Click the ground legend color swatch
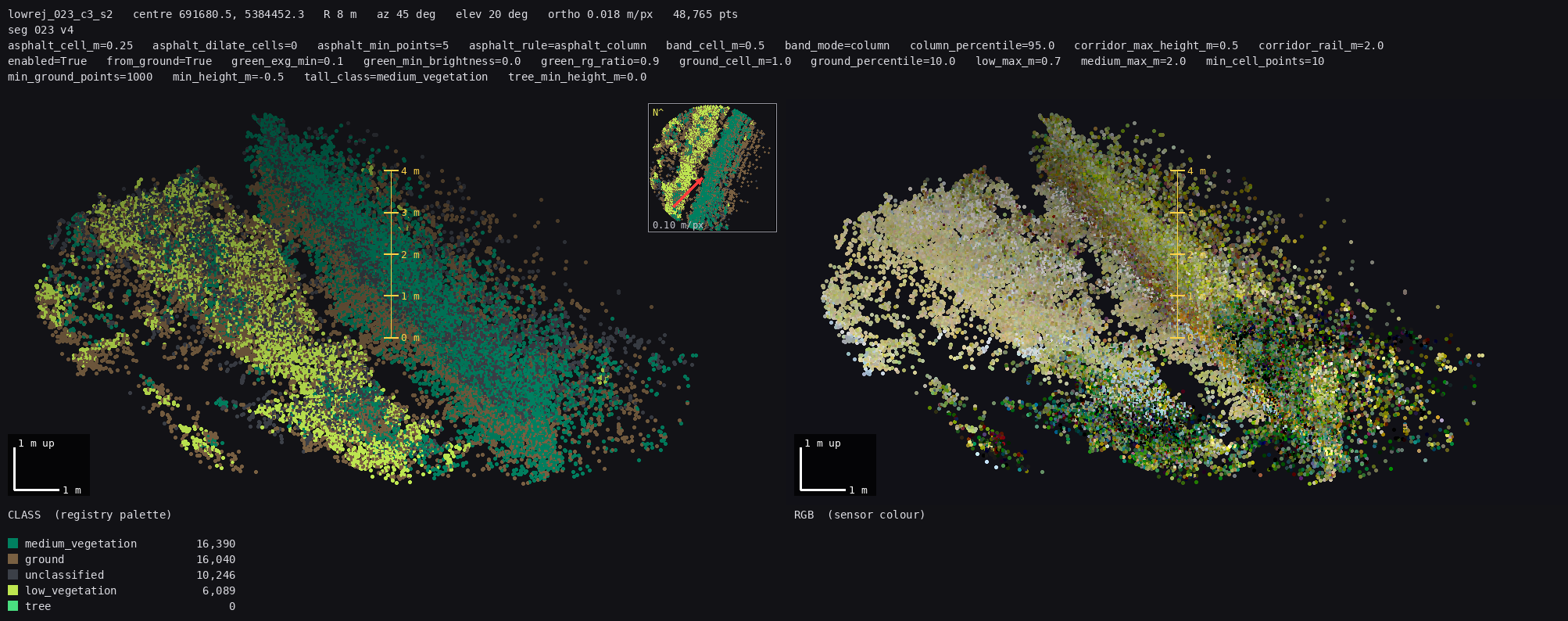 click(x=13, y=559)
